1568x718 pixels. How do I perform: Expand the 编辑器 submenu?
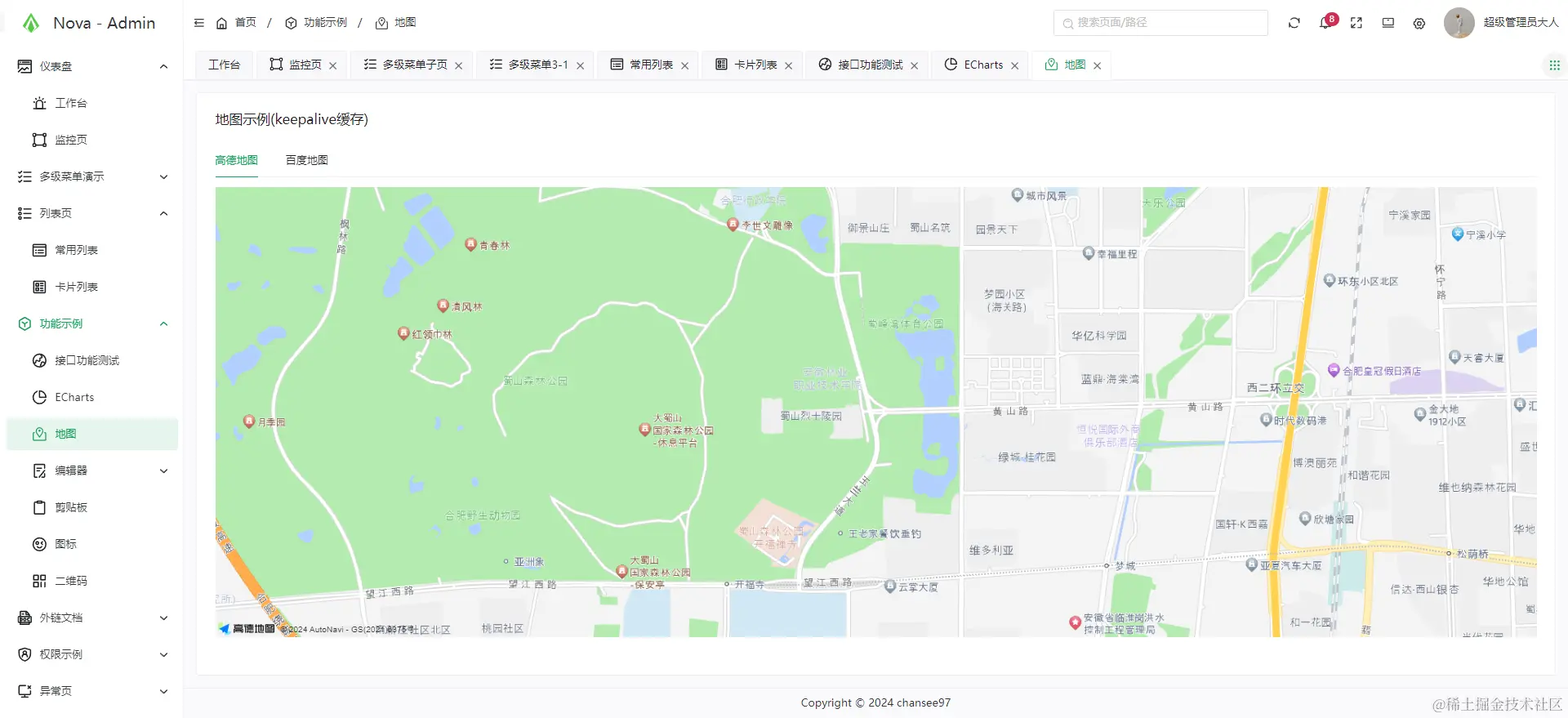point(163,470)
